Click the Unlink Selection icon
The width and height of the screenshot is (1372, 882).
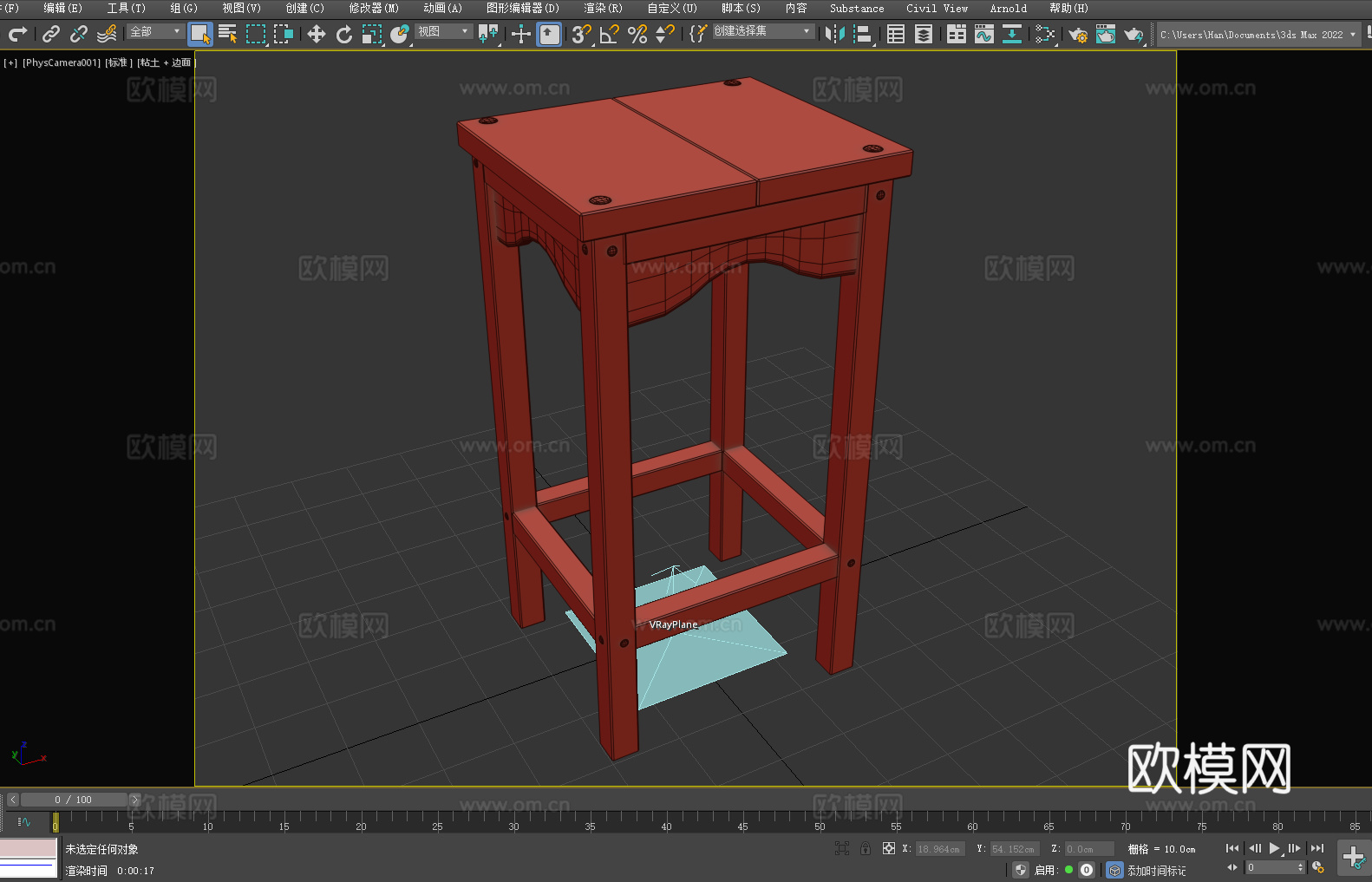(x=79, y=34)
